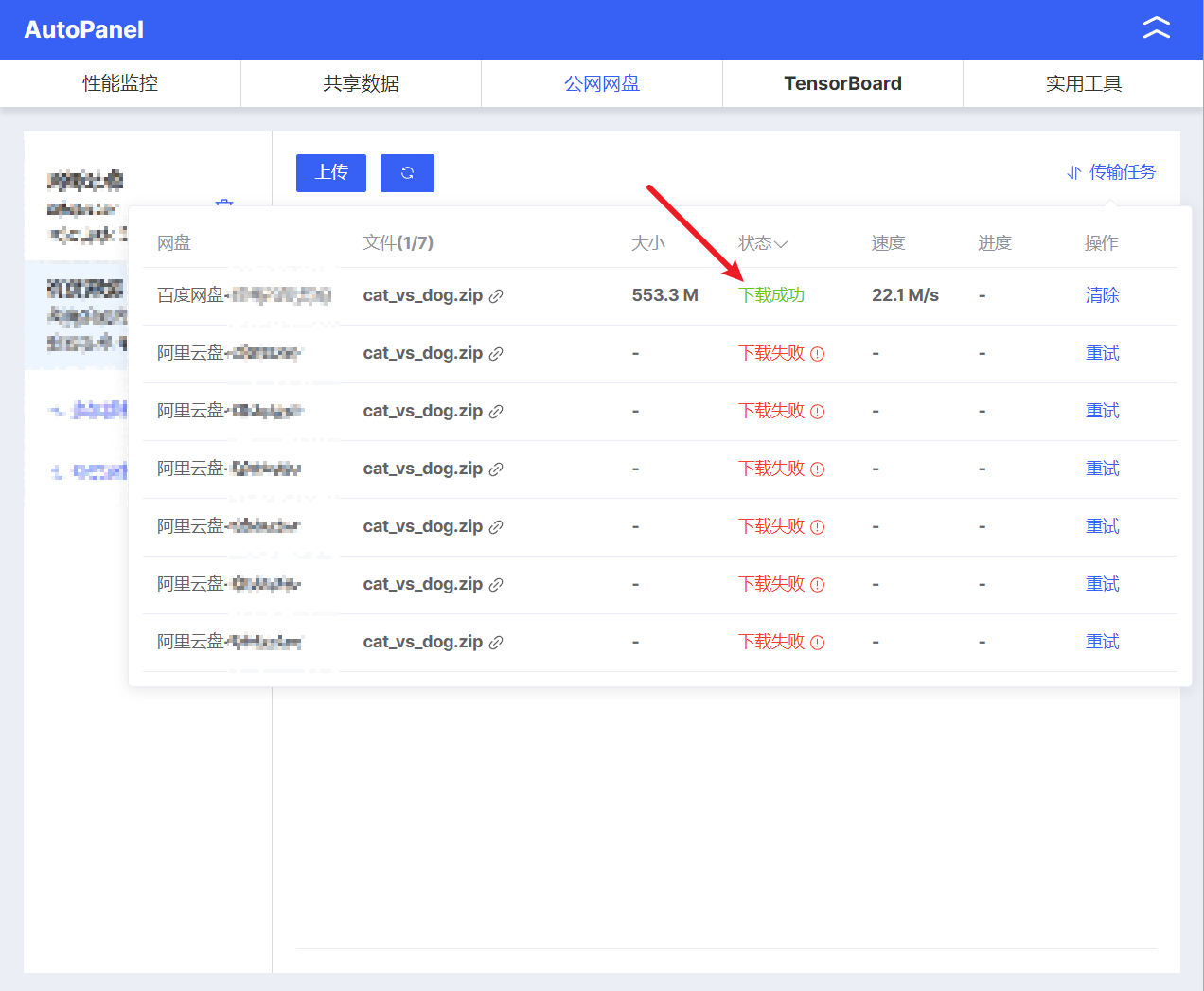Click the transfer arrows icon beside 传输任务

1073,174
